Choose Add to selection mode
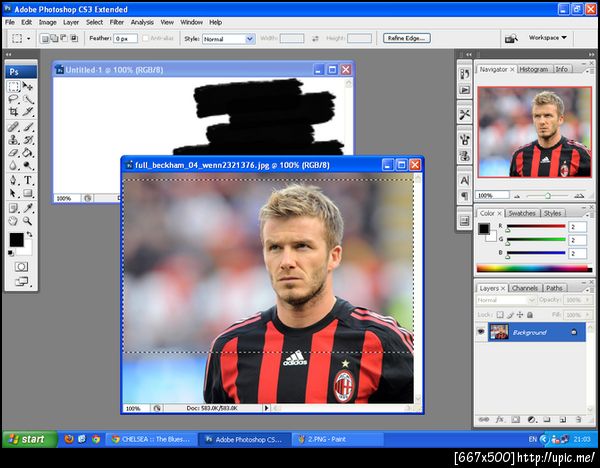 pyautogui.click(x=54, y=38)
